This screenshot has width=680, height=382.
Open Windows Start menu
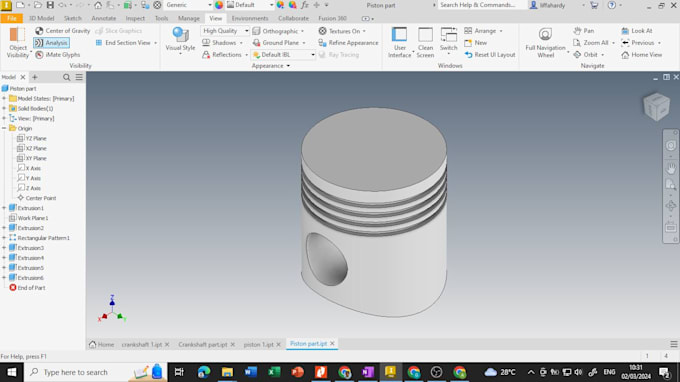point(12,372)
